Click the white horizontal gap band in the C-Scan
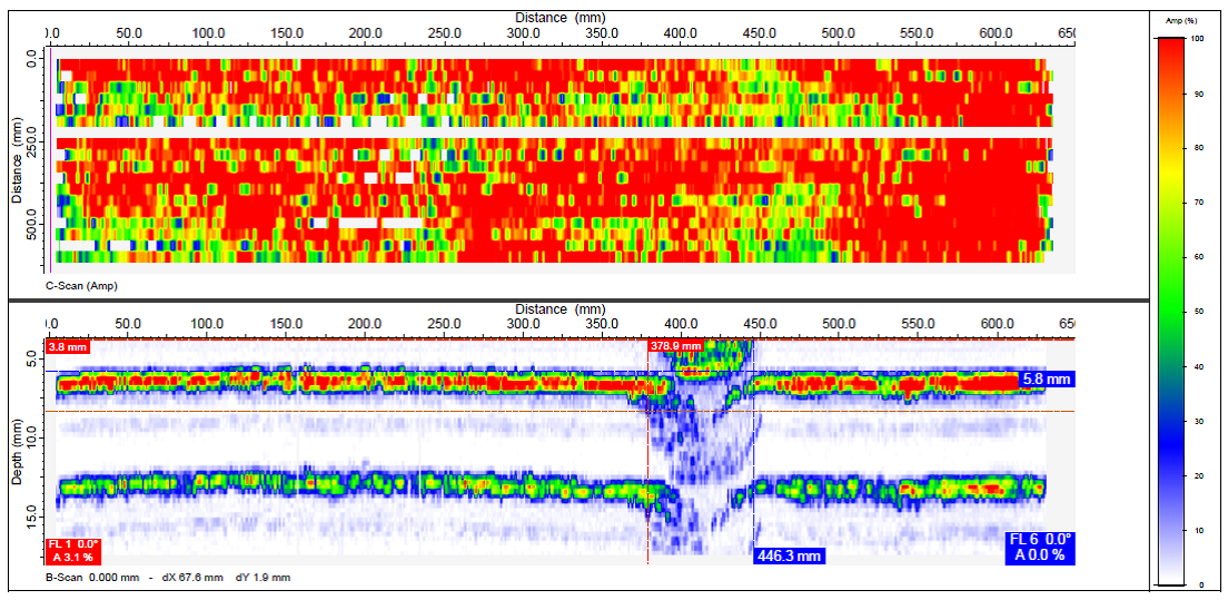This screenshot has height=600, width=1228. [x=550, y=131]
